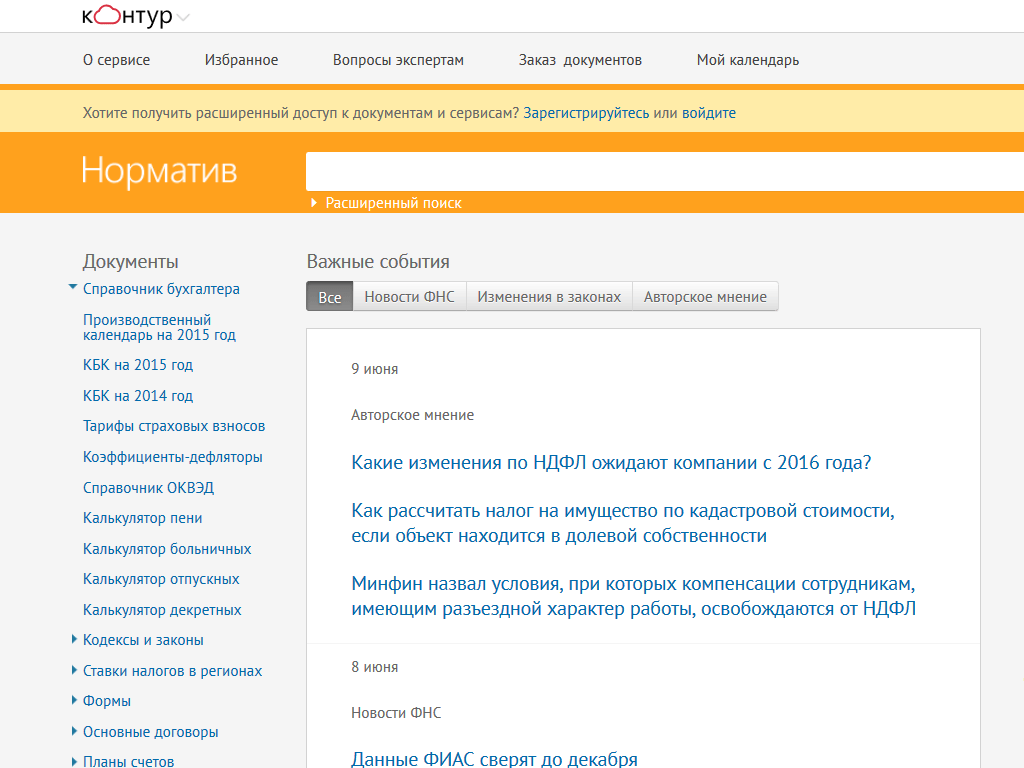The image size is (1024, 768).
Task: Collapse the Справочник бухгалтера section
Action: coord(73,287)
